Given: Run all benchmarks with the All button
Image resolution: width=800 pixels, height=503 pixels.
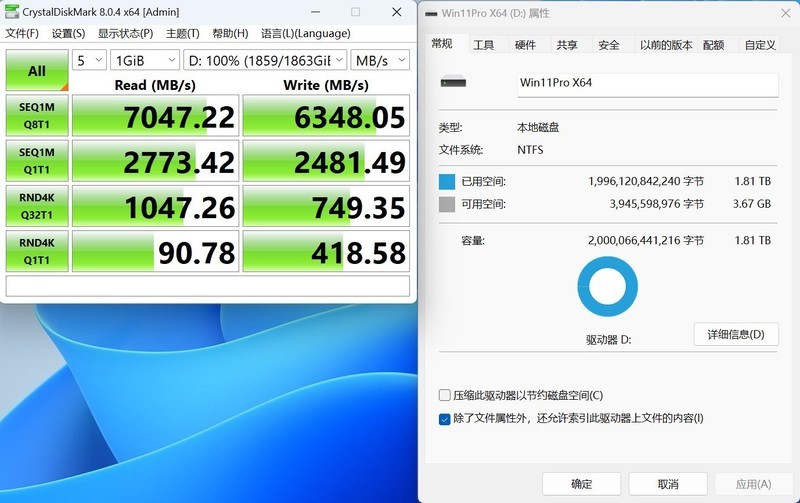Looking at the screenshot, I should (37, 70).
